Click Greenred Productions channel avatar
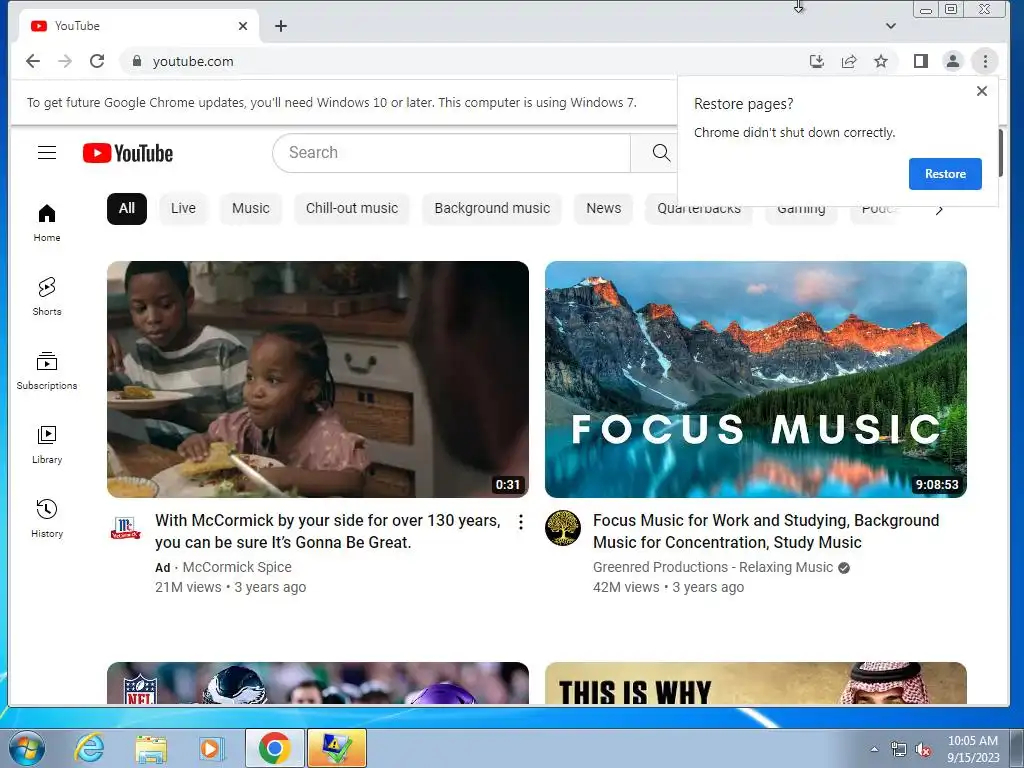This screenshot has height=768, width=1024. (x=563, y=528)
